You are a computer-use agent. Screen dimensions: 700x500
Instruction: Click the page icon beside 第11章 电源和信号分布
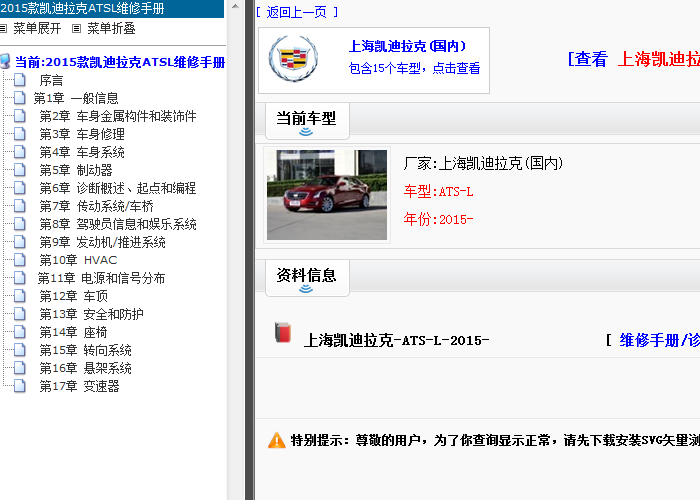20,278
